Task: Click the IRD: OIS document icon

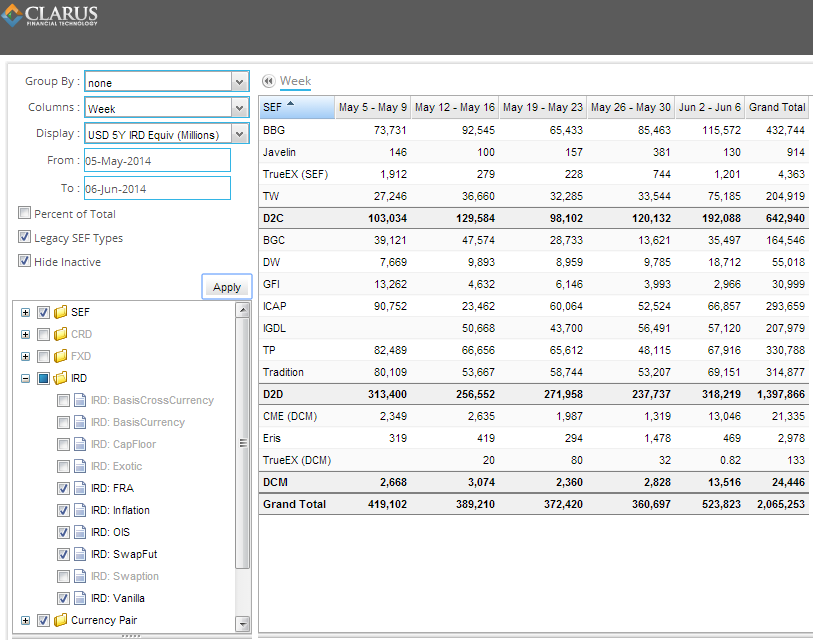Action: pos(80,532)
